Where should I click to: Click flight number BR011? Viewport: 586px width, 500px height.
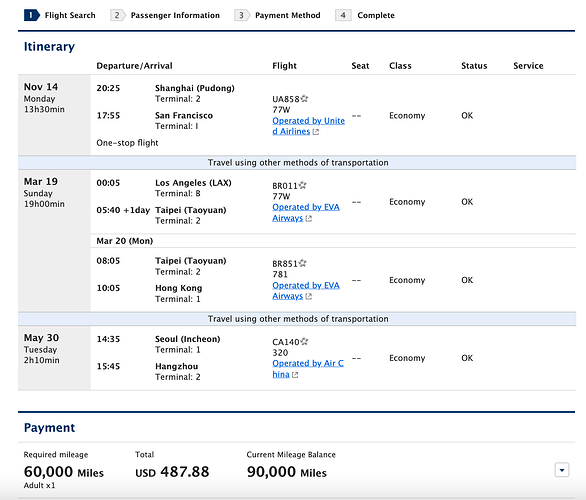point(285,186)
